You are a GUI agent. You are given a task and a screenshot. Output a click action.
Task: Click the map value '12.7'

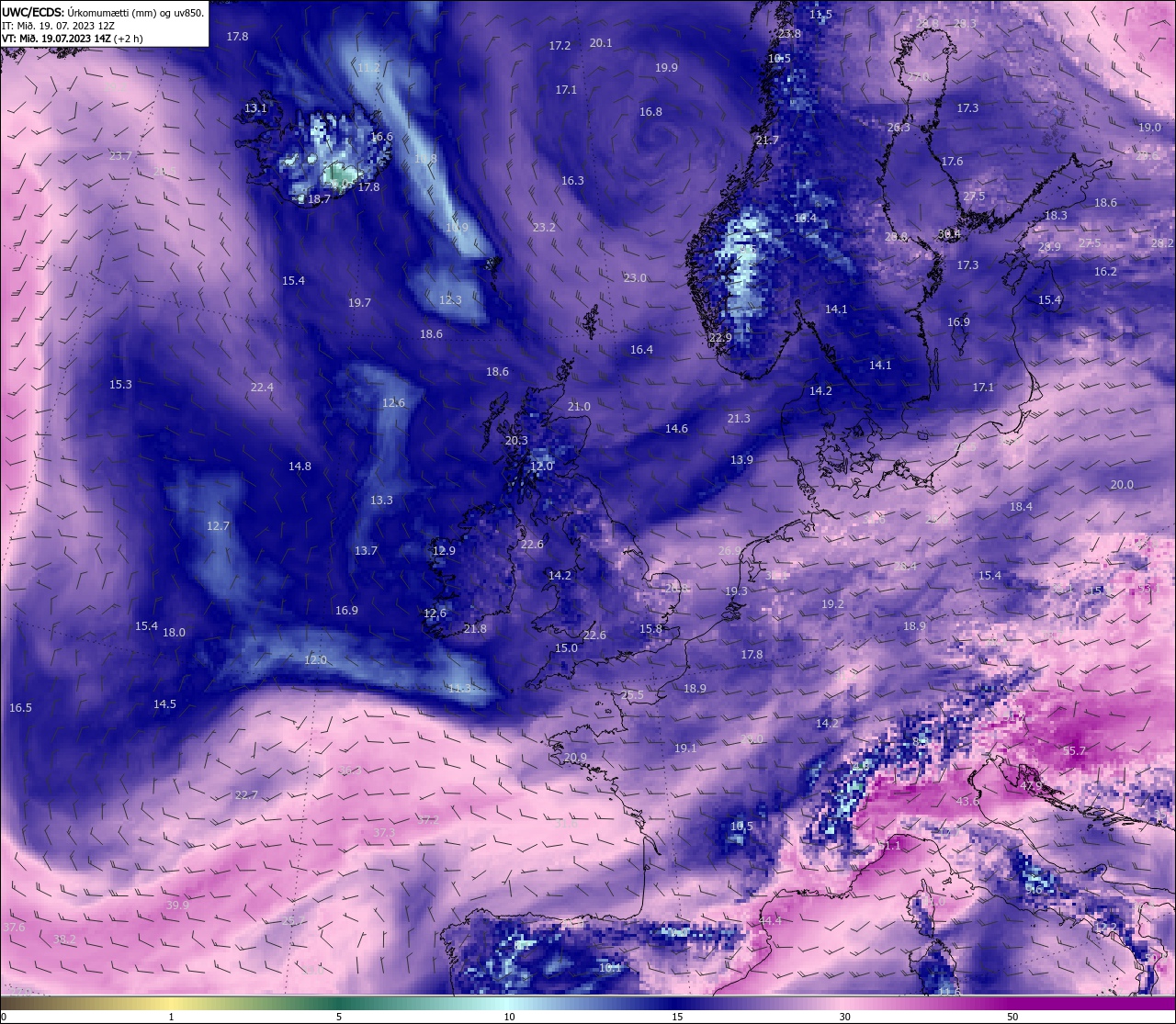pyautogui.click(x=218, y=525)
